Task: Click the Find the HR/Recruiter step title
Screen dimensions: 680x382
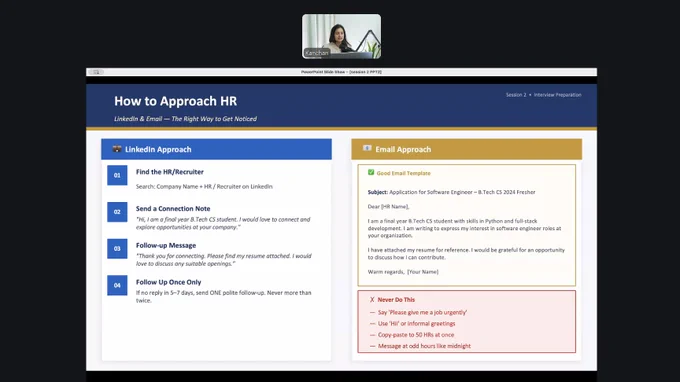Action: (170, 172)
